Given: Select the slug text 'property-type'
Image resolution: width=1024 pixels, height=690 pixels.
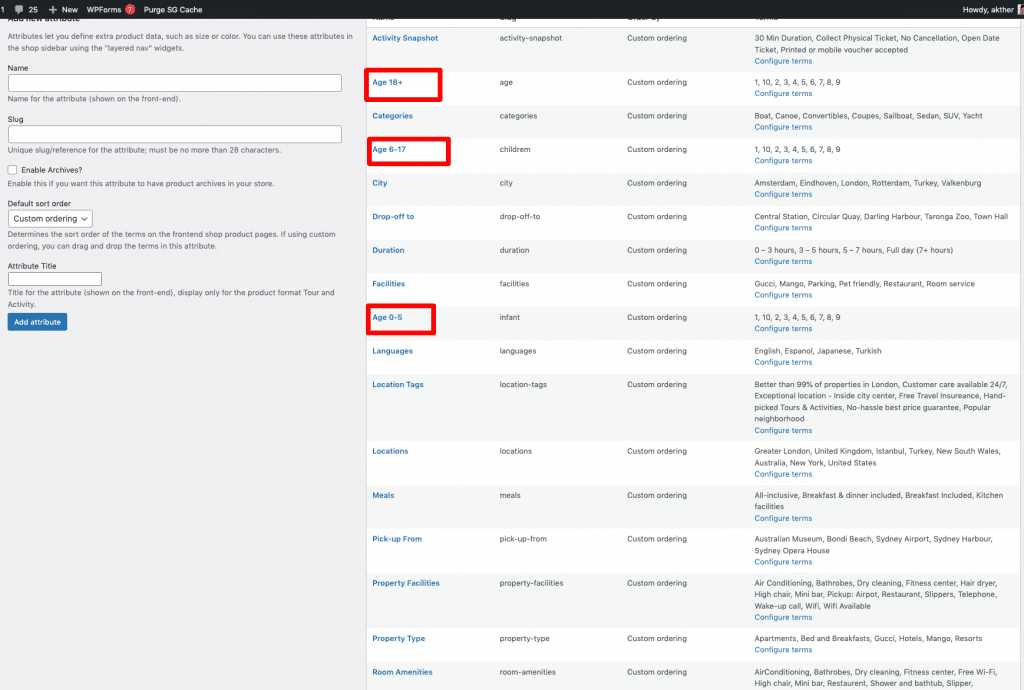Looking at the screenshot, I should point(524,638).
